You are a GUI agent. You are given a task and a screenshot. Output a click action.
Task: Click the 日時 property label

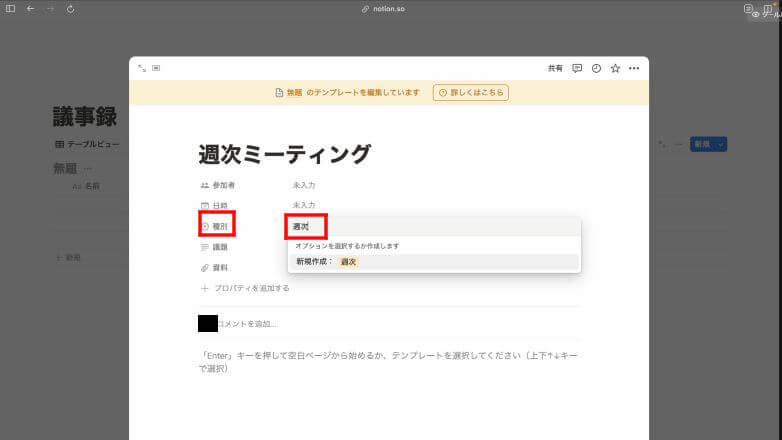click(x=214, y=206)
